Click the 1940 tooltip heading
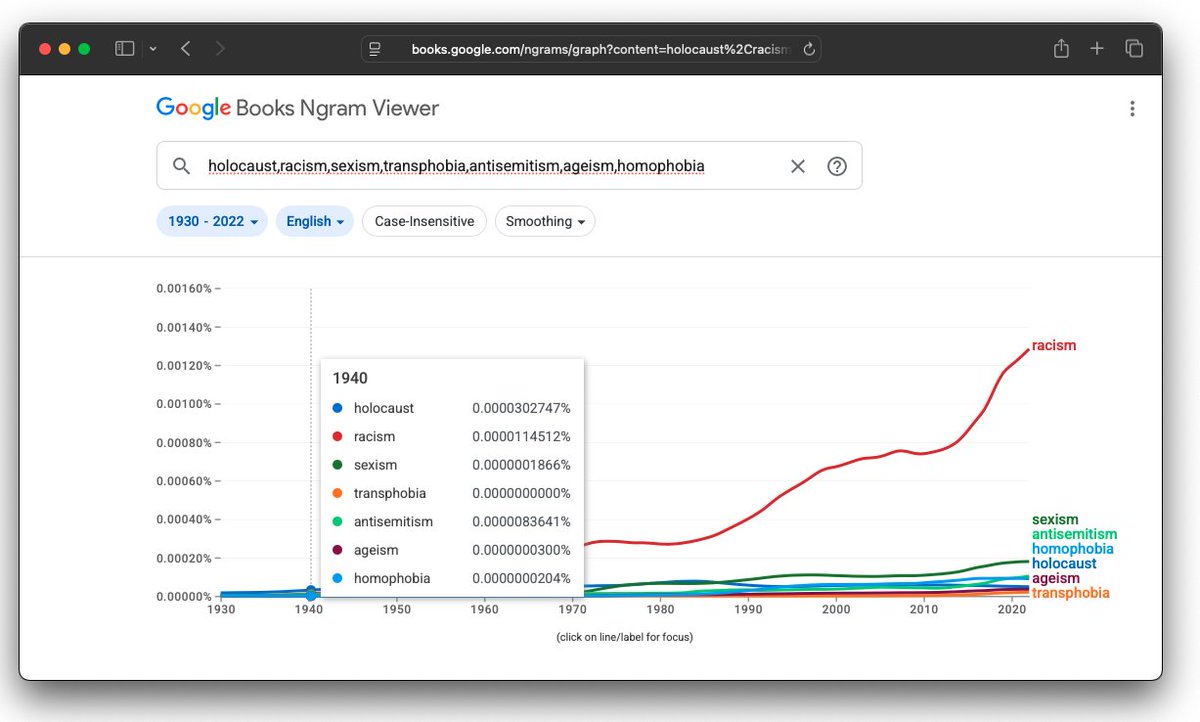This screenshot has width=1200, height=722. [350, 378]
